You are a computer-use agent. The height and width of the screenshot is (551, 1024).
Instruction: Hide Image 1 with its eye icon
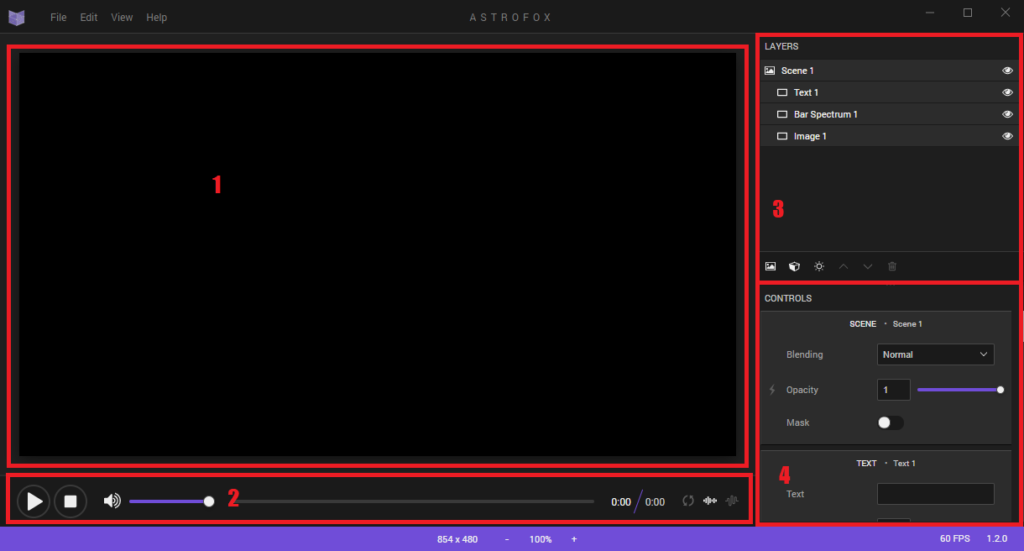(1007, 136)
